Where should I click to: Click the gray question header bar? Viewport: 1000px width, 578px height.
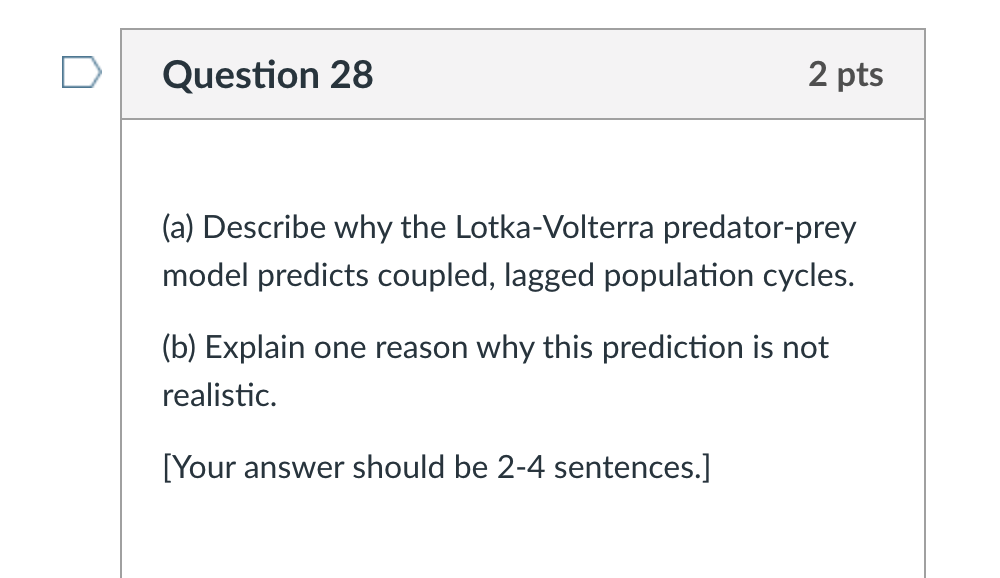click(x=523, y=74)
